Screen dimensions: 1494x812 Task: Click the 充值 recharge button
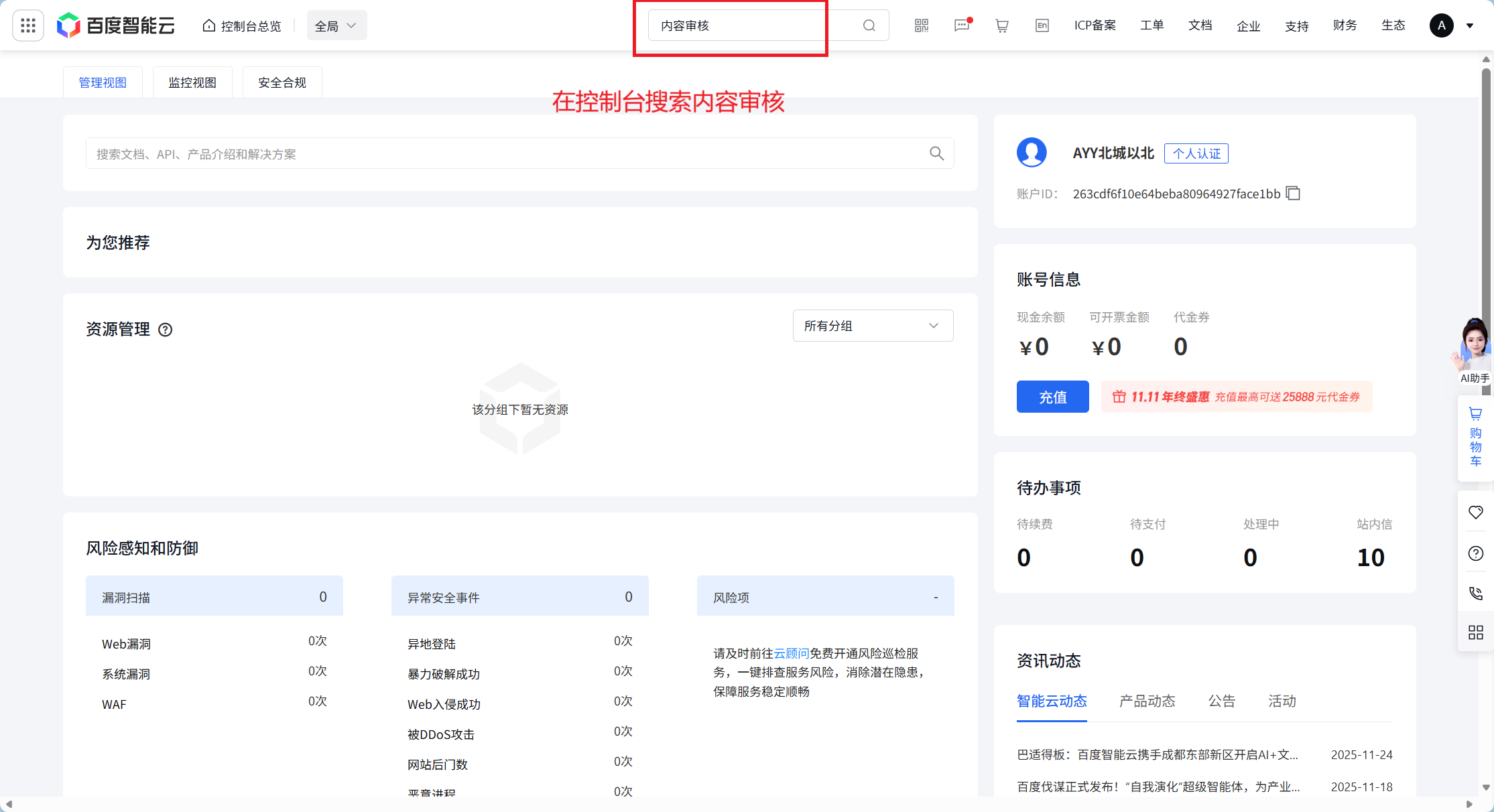click(1052, 397)
